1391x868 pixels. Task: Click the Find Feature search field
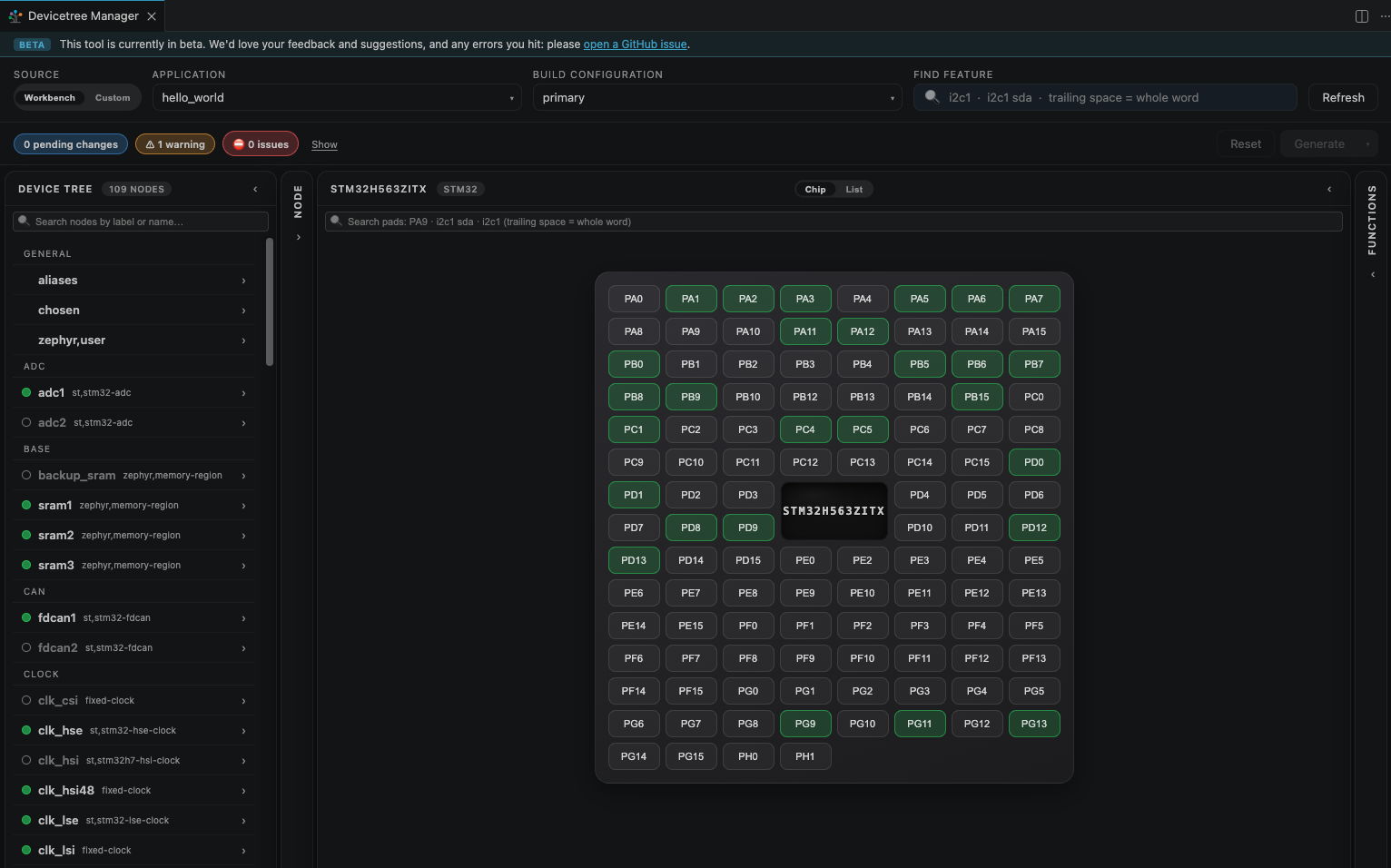(1105, 97)
